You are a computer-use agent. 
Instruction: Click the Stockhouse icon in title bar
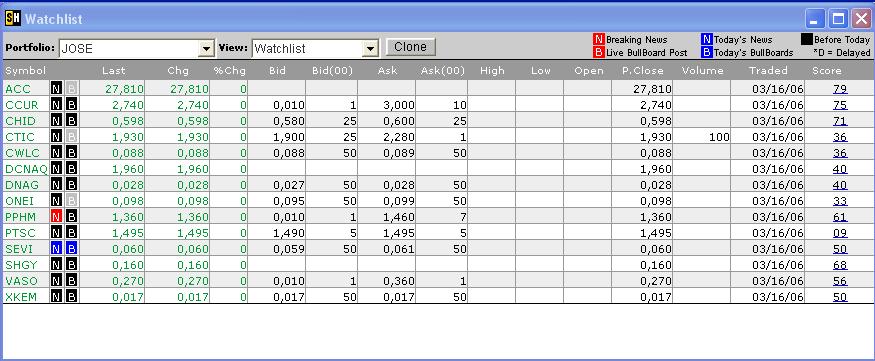click(x=12, y=18)
